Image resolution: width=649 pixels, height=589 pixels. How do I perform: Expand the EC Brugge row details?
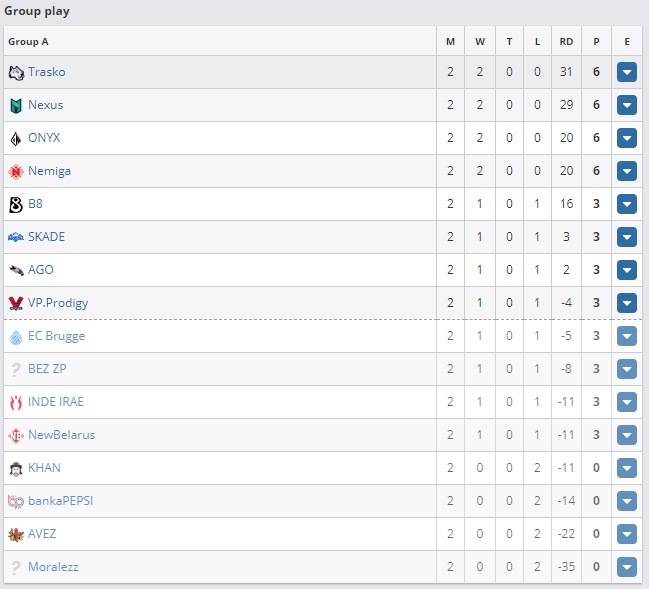coord(627,336)
